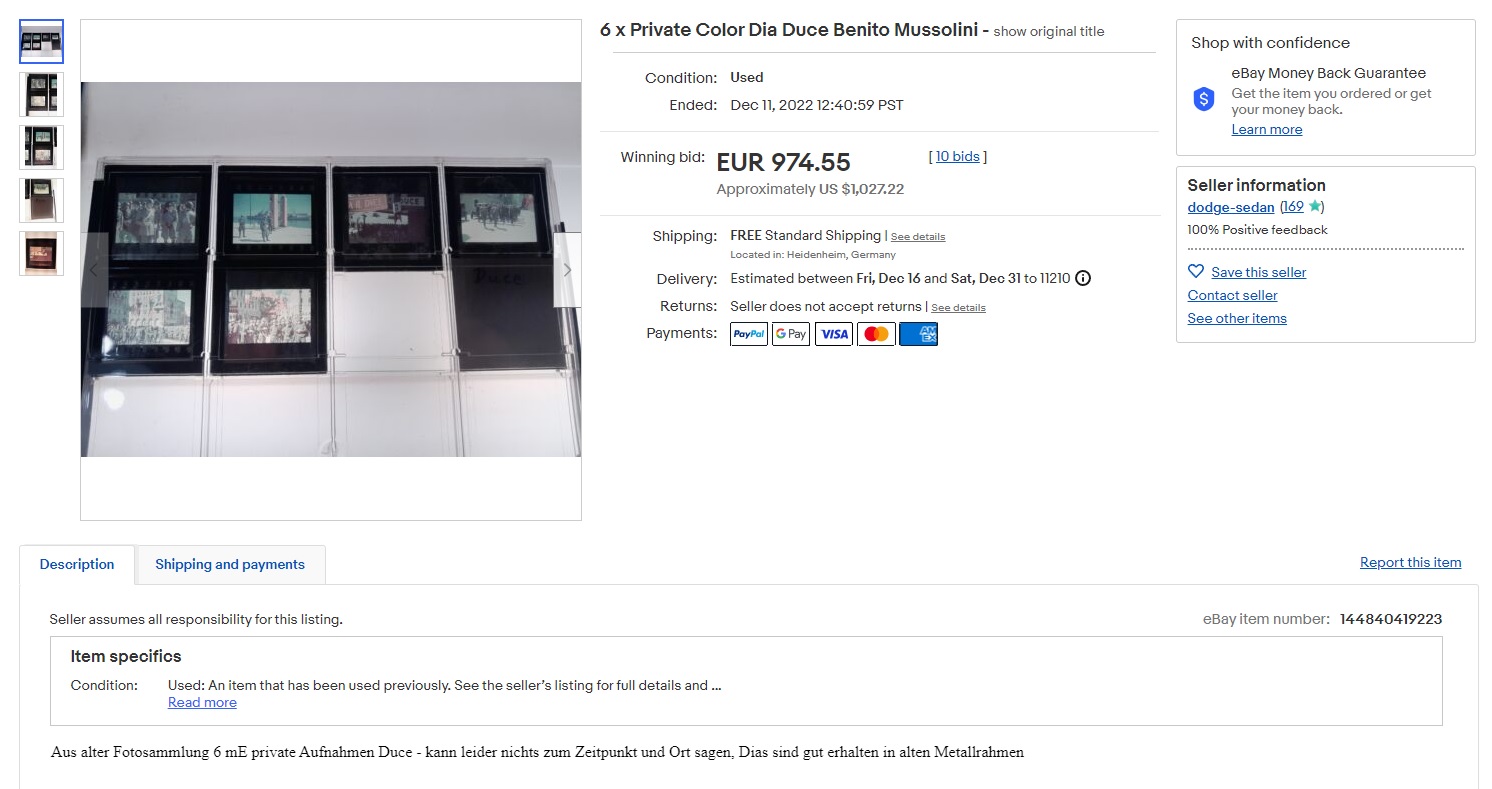The height and width of the screenshot is (789, 1492).
Task: Open the delivery estimate info icon
Action: coord(1083,278)
